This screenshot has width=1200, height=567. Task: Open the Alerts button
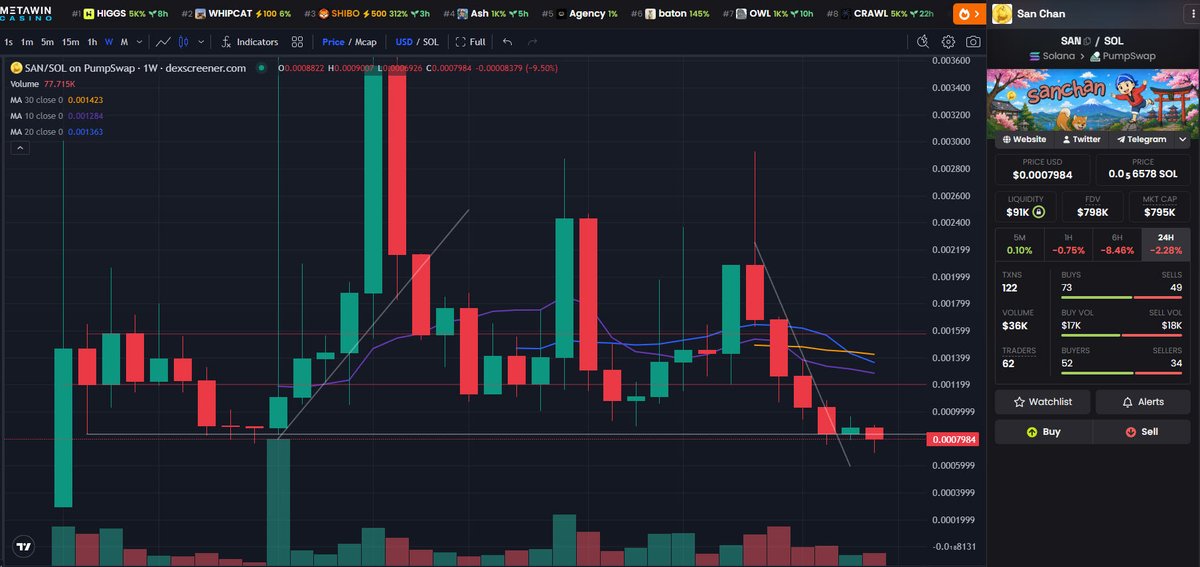point(1143,402)
